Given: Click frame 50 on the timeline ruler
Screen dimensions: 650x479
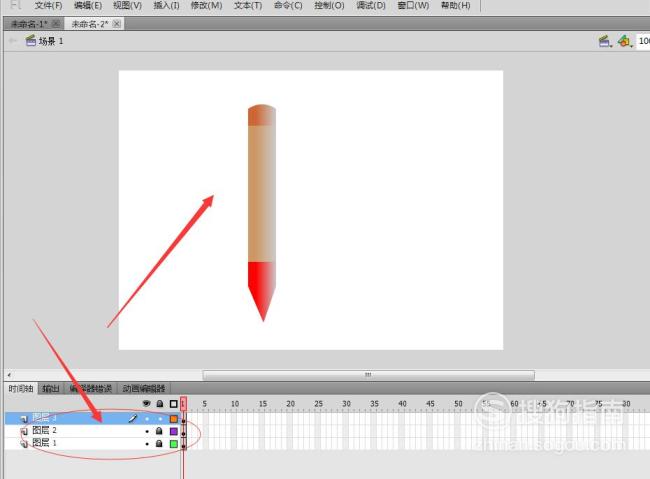Looking at the screenshot, I should point(458,404).
